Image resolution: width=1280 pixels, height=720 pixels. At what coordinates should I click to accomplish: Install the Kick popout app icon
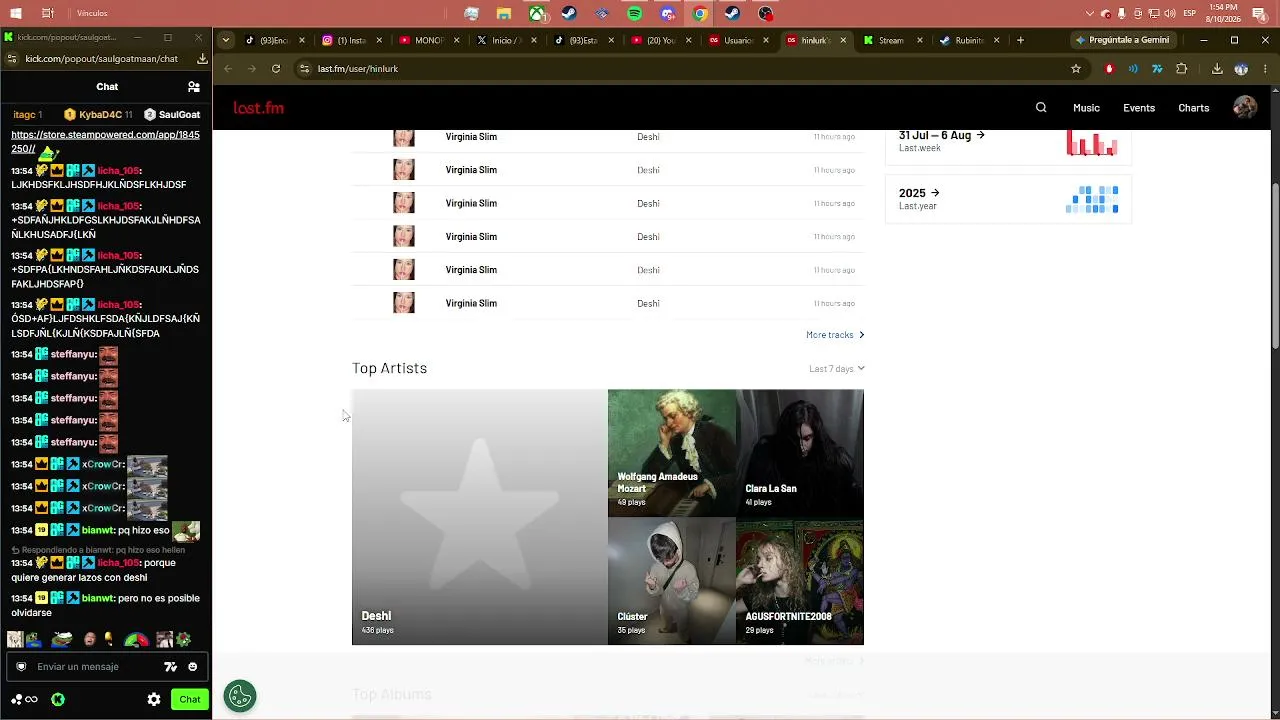click(x=202, y=59)
